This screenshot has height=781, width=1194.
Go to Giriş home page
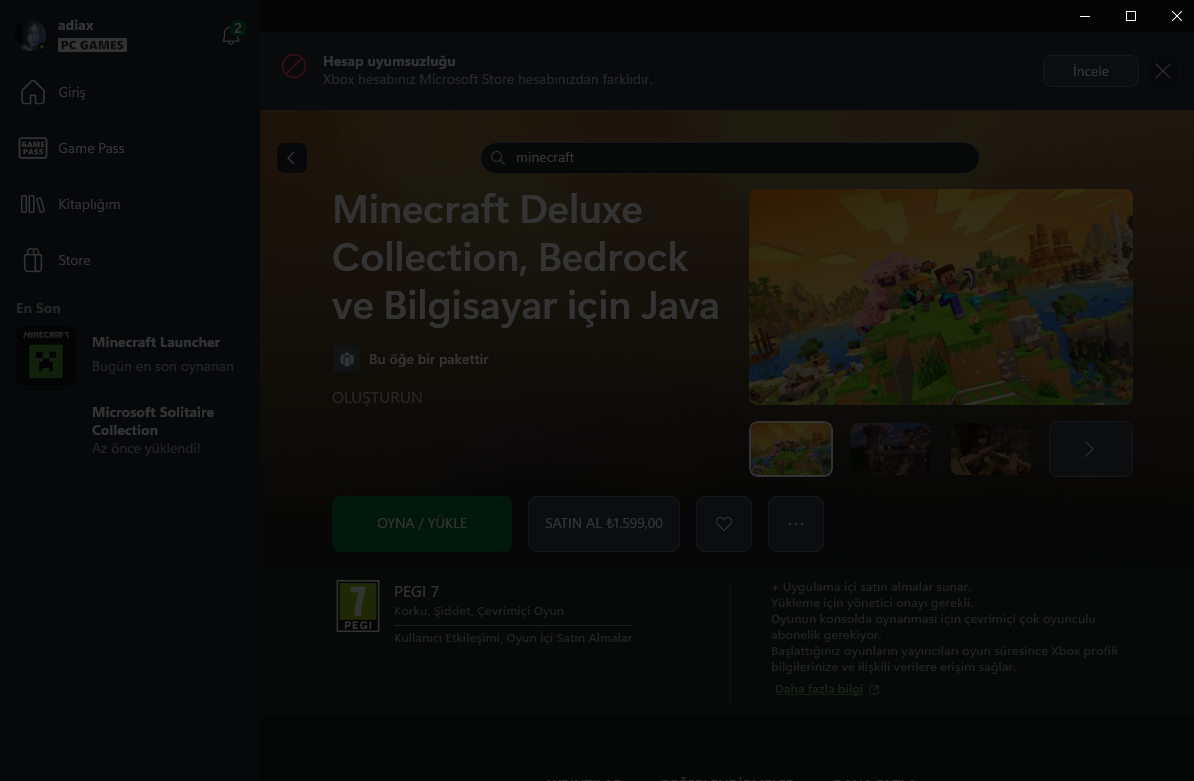coord(129,92)
